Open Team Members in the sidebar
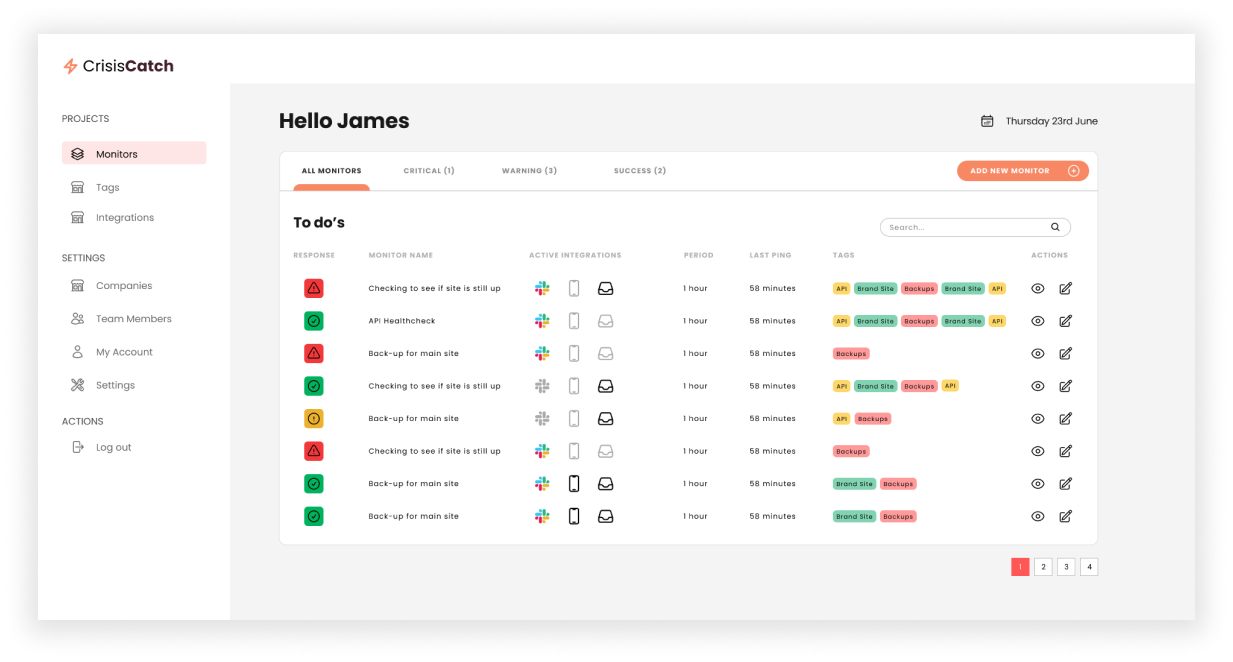 (x=133, y=319)
